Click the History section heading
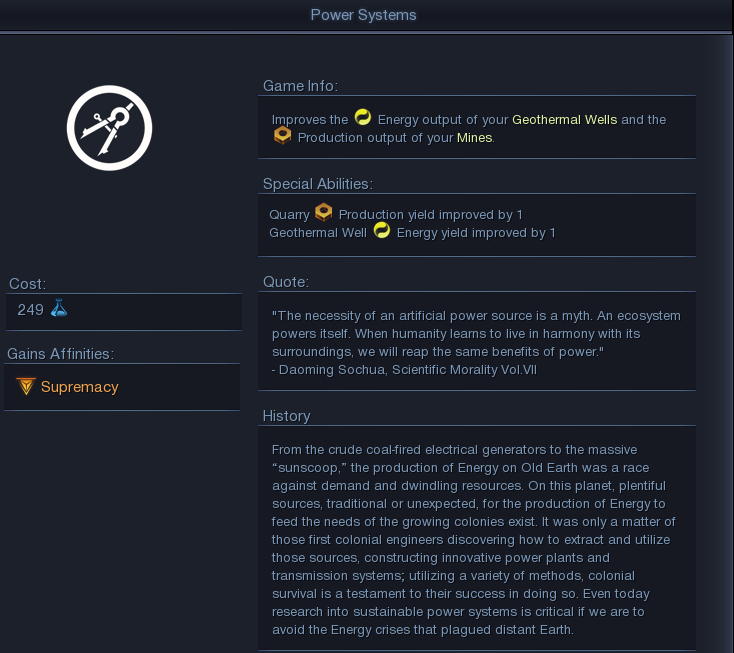This screenshot has height=653, width=734. (286, 416)
